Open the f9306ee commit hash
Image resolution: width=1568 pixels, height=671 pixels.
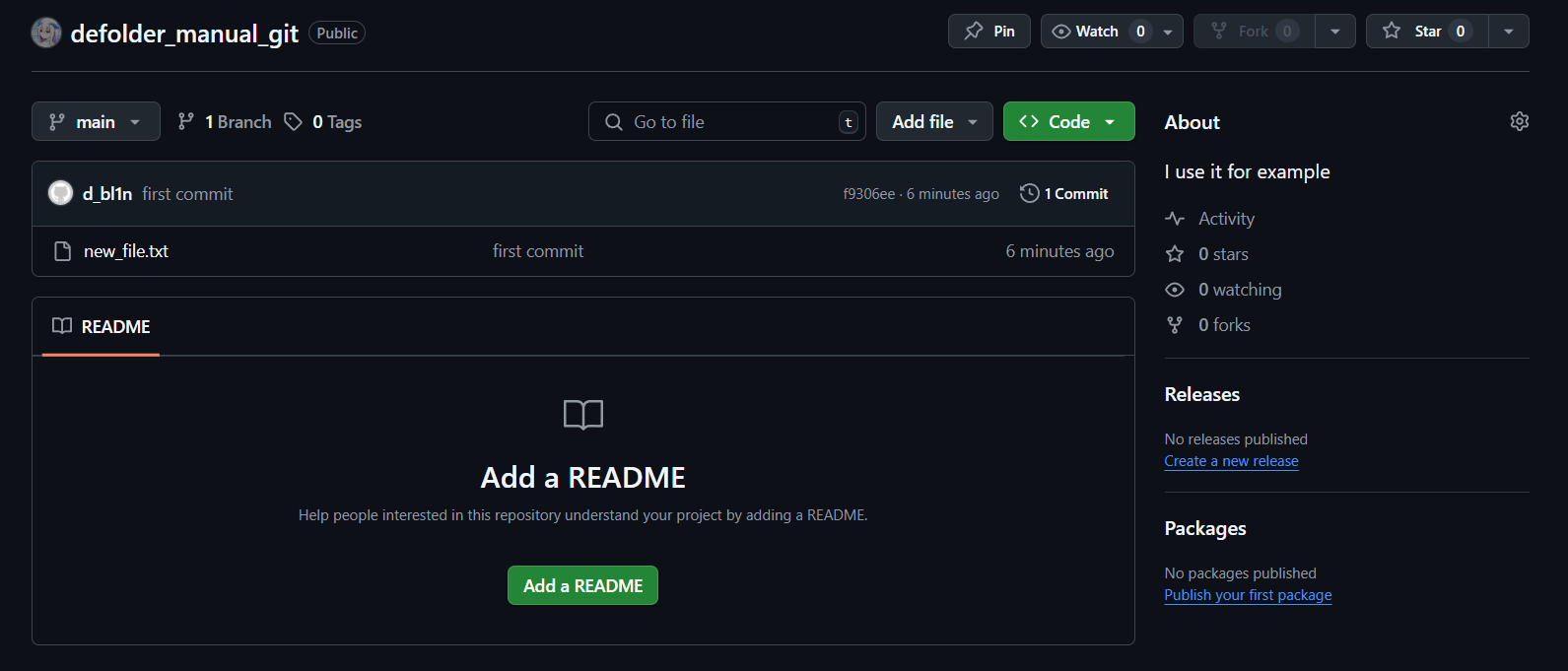click(x=869, y=194)
